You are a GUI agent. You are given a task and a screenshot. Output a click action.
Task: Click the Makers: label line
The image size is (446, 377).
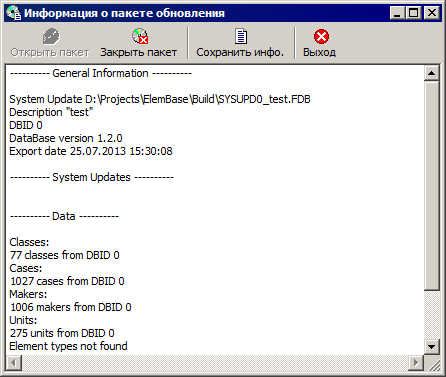click(28, 294)
